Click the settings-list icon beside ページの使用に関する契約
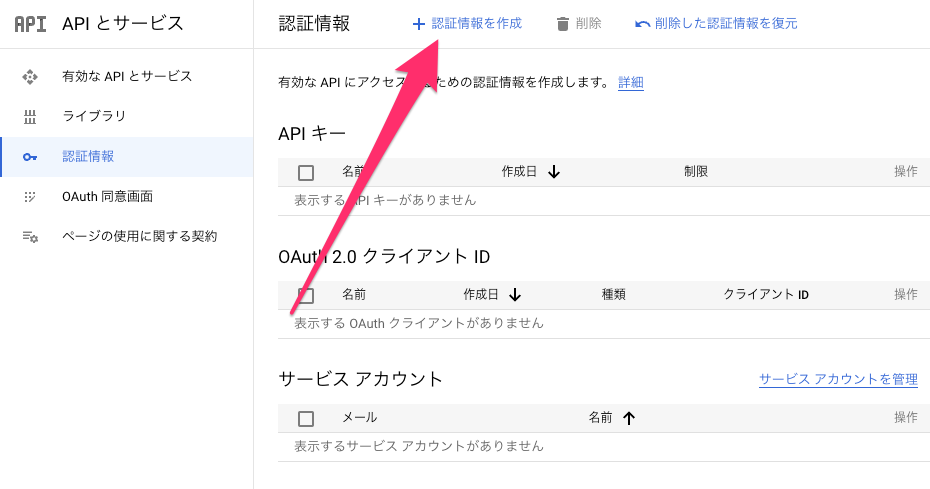Image resolution: width=930 pixels, height=489 pixels. pos(30,237)
